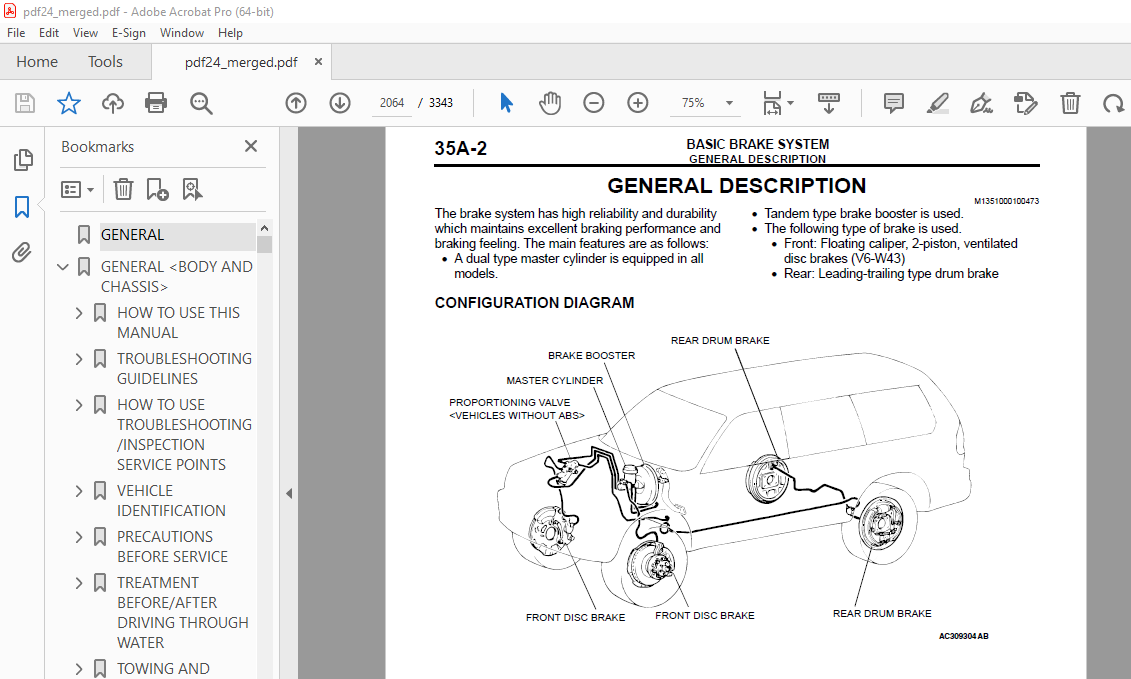Click the Print file icon
This screenshot has width=1131, height=679.
point(156,103)
